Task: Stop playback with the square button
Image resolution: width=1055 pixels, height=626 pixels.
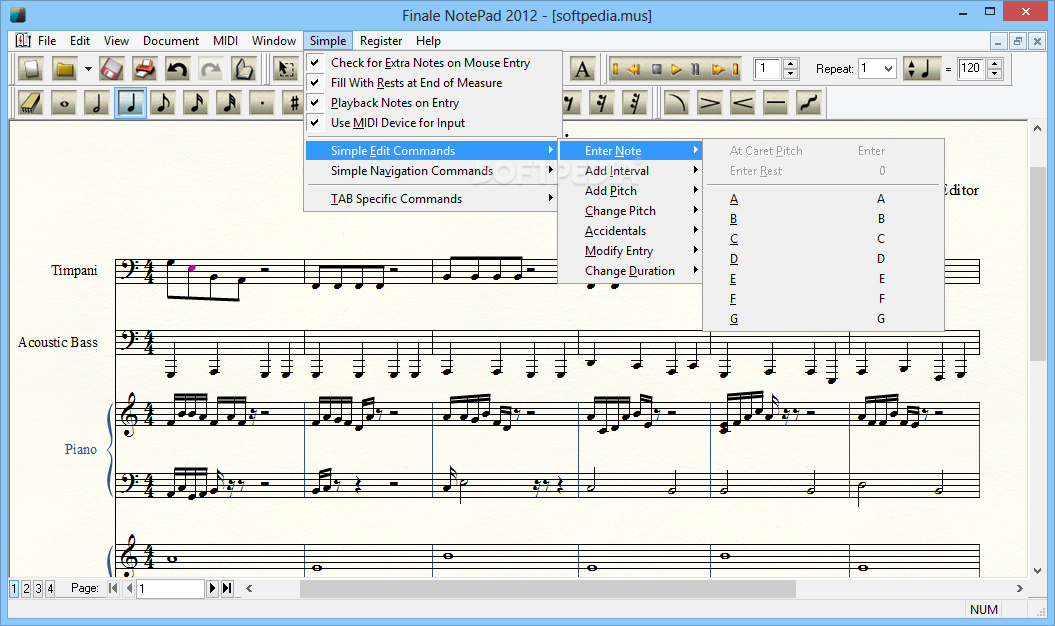Action: [x=657, y=69]
